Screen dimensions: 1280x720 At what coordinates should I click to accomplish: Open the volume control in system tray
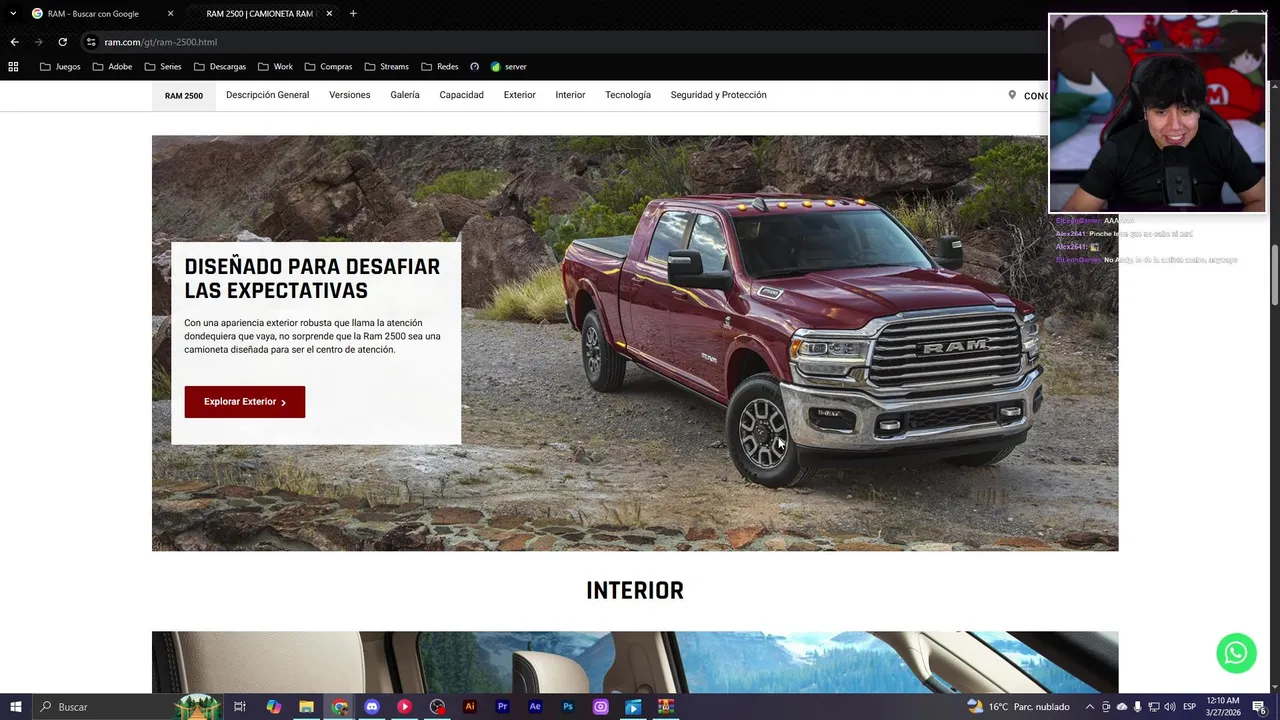click(x=1169, y=707)
